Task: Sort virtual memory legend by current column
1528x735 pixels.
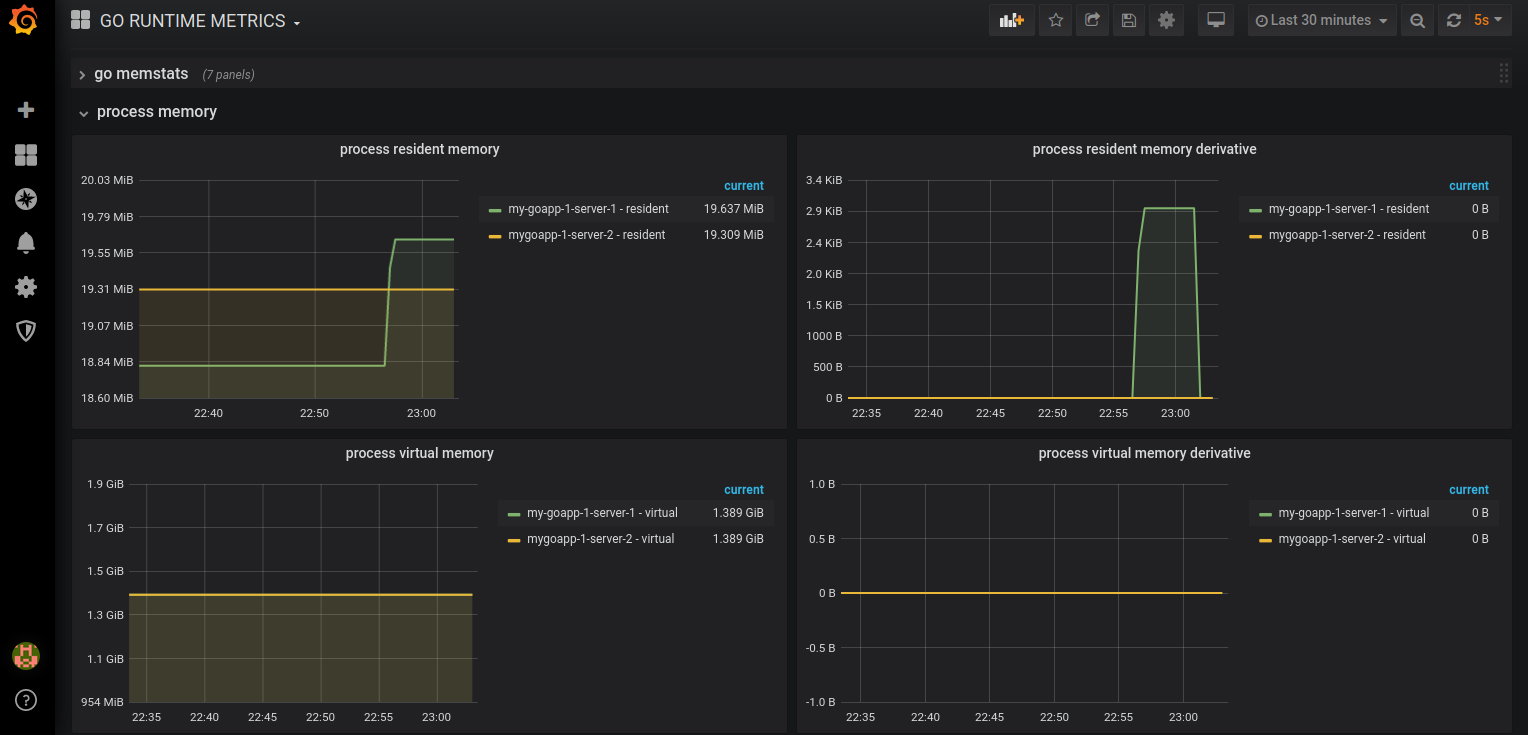Action: pyautogui.click(x=743, y=490)
